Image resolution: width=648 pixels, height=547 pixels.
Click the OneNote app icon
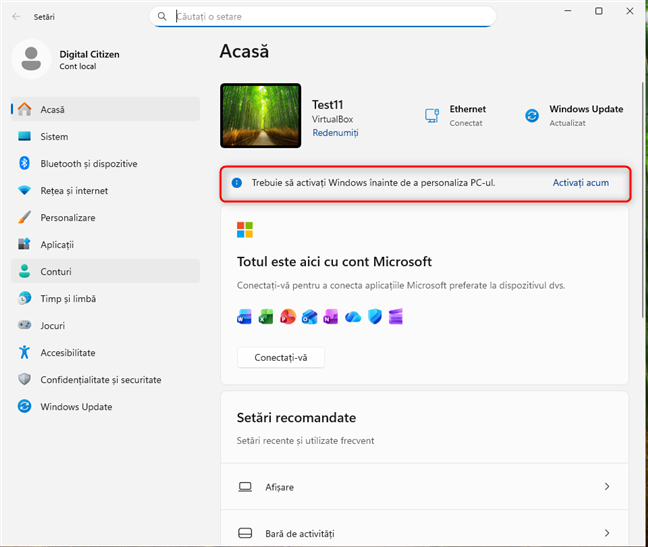tap(331, 317)
